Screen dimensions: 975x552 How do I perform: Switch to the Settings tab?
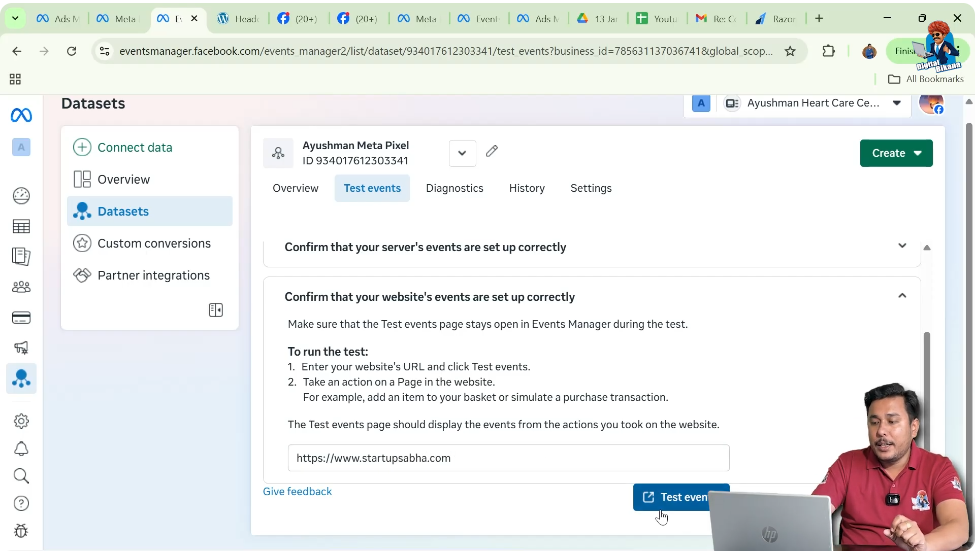tap(591, 188)
